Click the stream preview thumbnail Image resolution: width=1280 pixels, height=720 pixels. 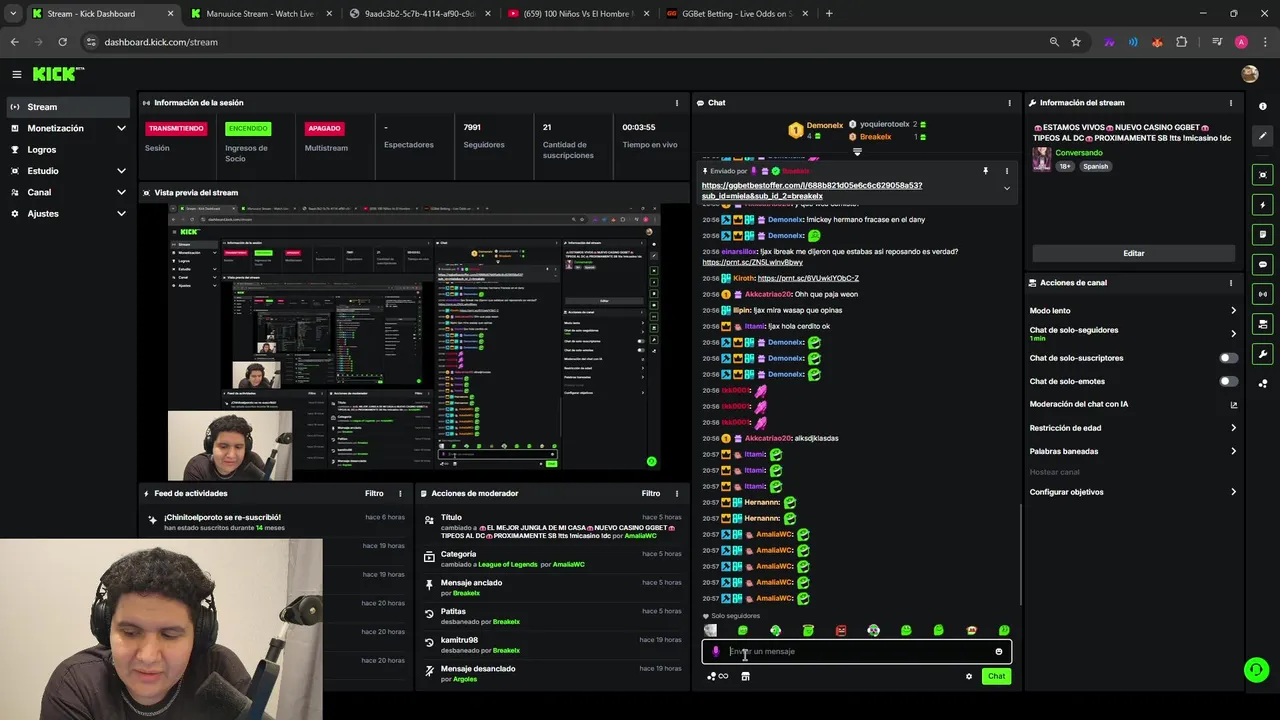[414, 342]
